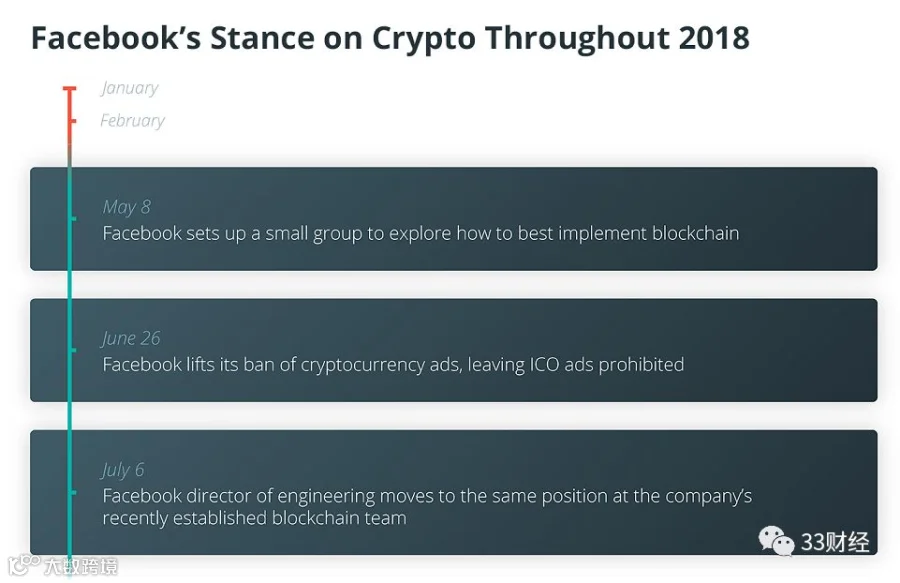Click the February month label

132,121
